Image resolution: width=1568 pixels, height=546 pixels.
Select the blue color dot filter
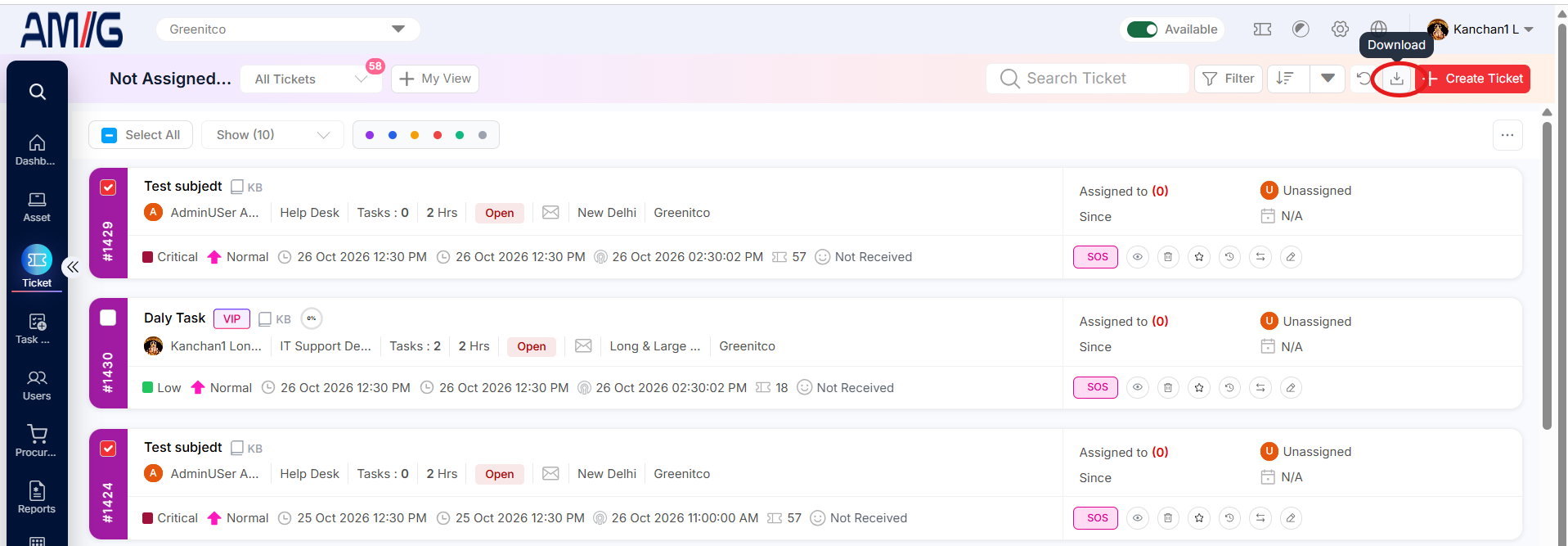[x=393, y=135]
